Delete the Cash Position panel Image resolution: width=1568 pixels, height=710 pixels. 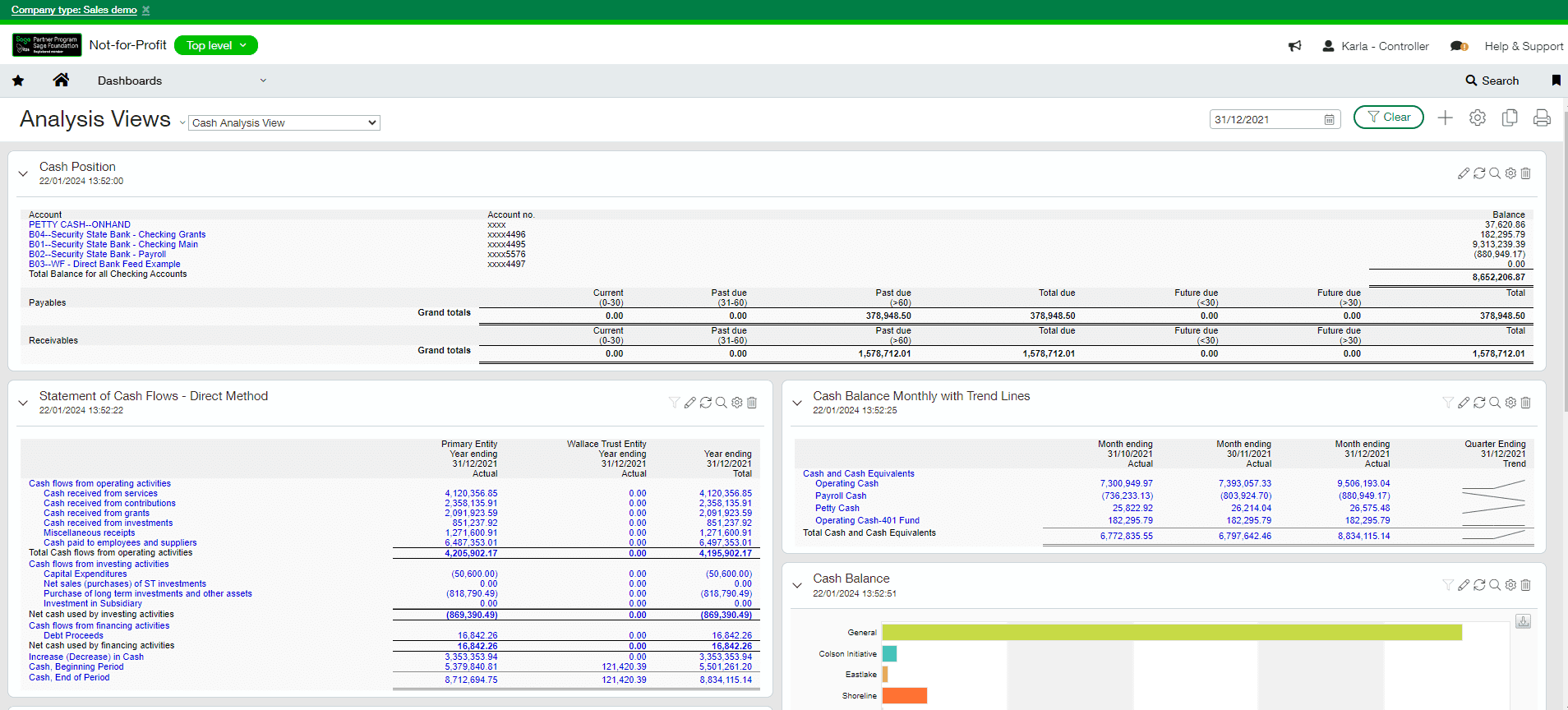[x=1526, y=173]
